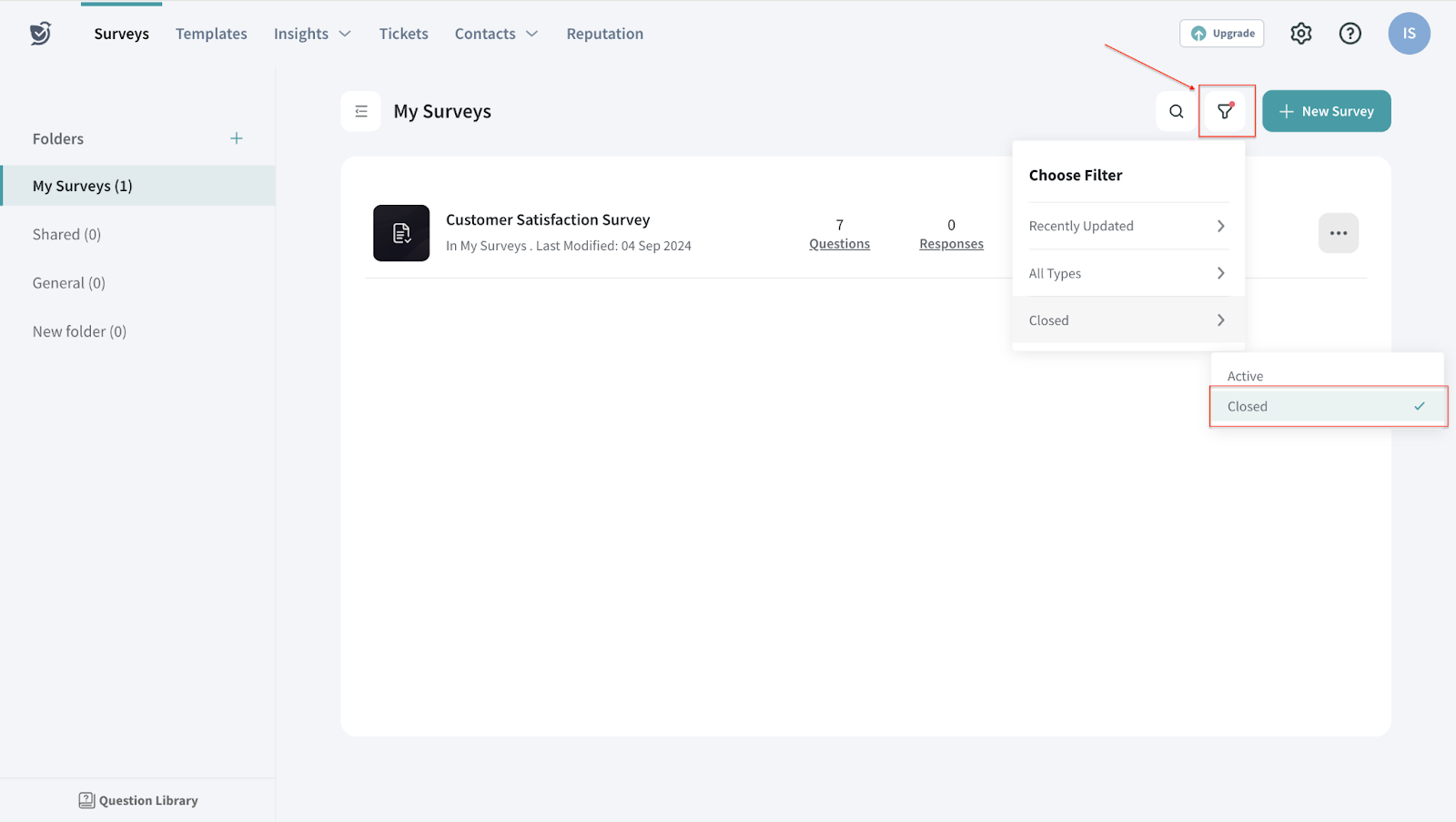Expand the Recently Updated filter
The image size is (1456, 822).
(1127, 226)
